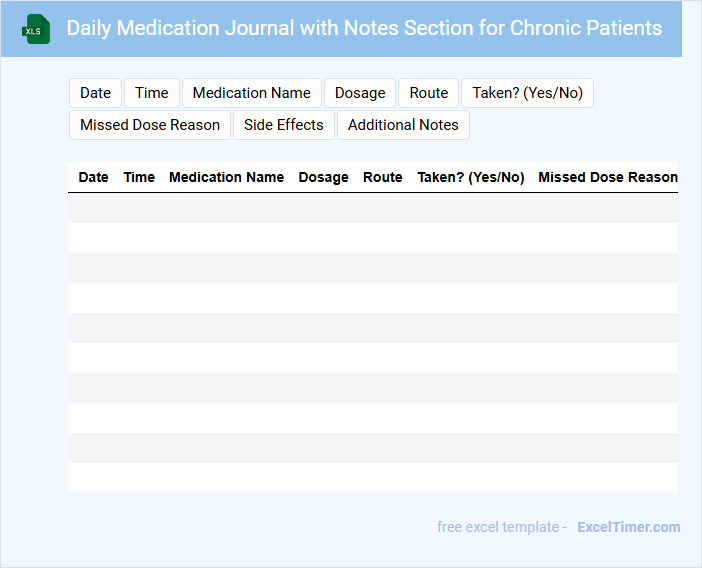This screenshot has height=568, width=702.
Task: Click the Dosage column header
Action: coord(323,177)
